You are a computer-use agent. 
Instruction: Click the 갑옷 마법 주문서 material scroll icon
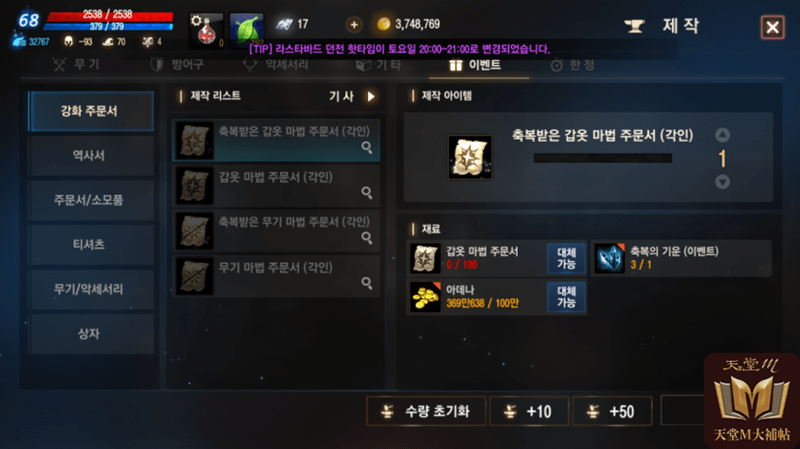click(425, 258)
